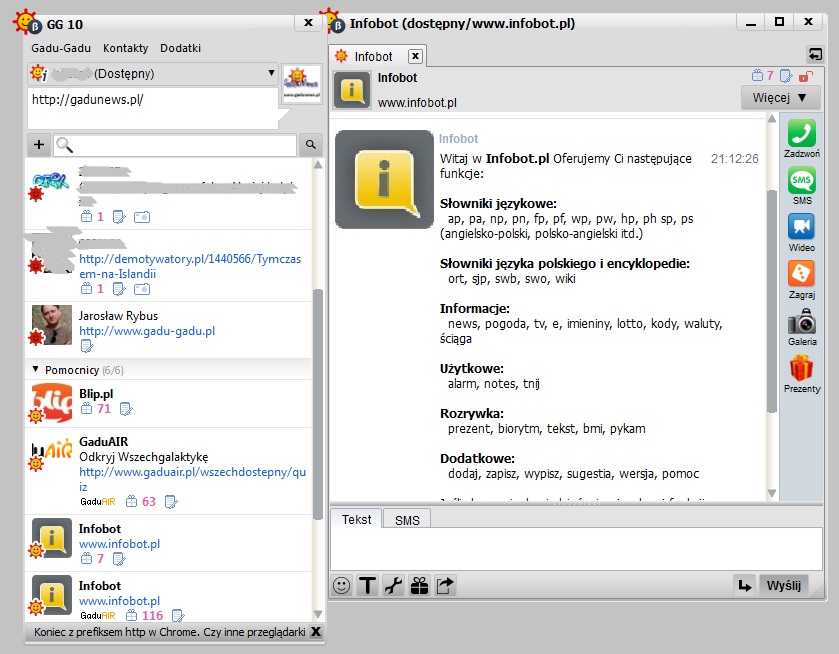Click the note icon under Jarosław Rybus
Viewport: 839px width, 654px height.
(x=87, y=346)
